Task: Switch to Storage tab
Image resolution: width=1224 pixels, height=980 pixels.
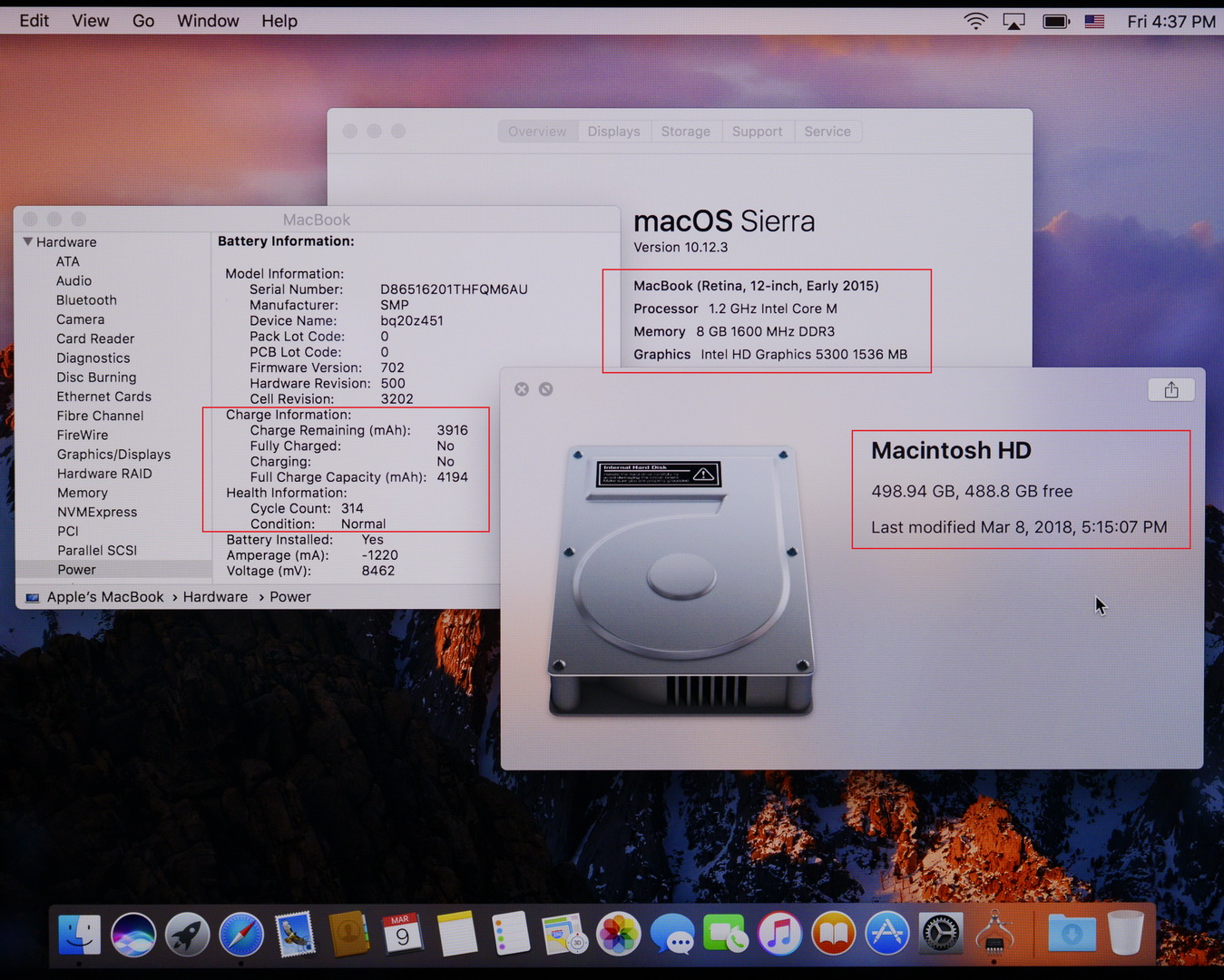Action: (x=686, y=132)
